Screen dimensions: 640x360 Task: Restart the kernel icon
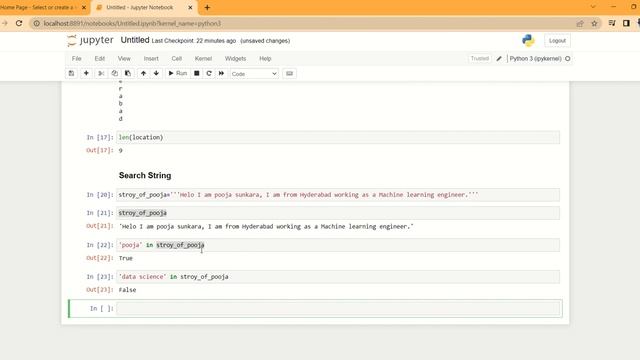pyautogui.click(x=209, y=73)
